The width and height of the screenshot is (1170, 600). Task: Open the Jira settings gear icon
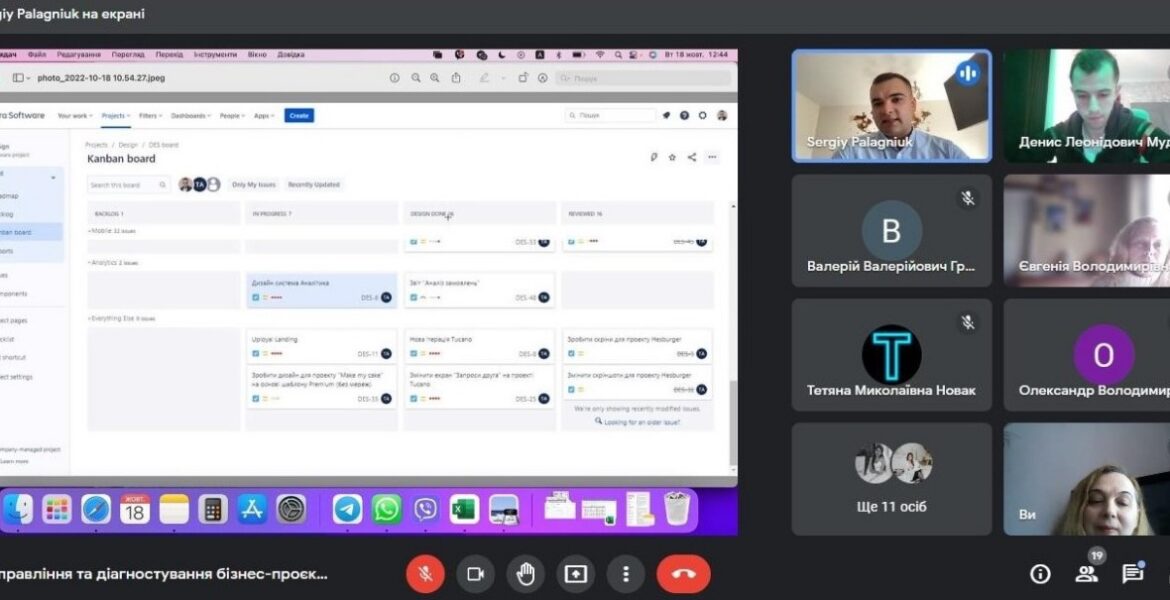[x=702, y=115]
